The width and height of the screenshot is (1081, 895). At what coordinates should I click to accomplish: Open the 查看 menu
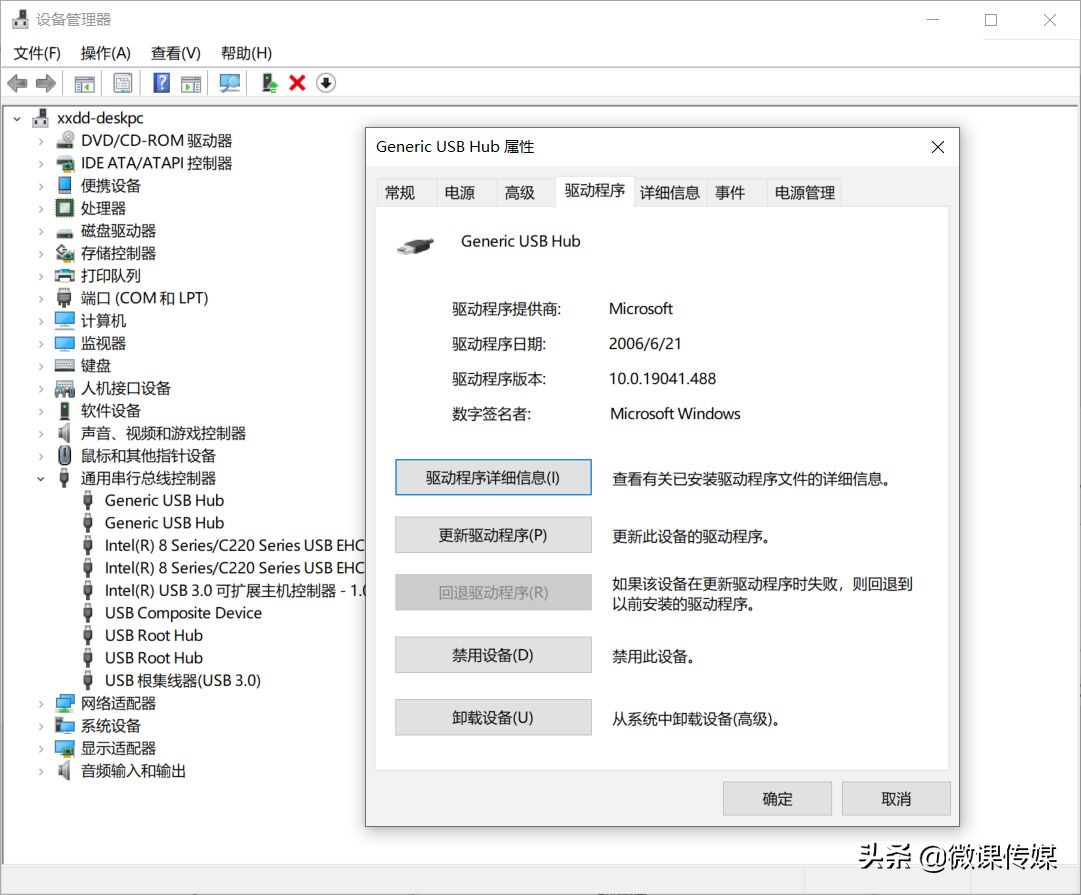pyautogui.click(x=175, y=53)
